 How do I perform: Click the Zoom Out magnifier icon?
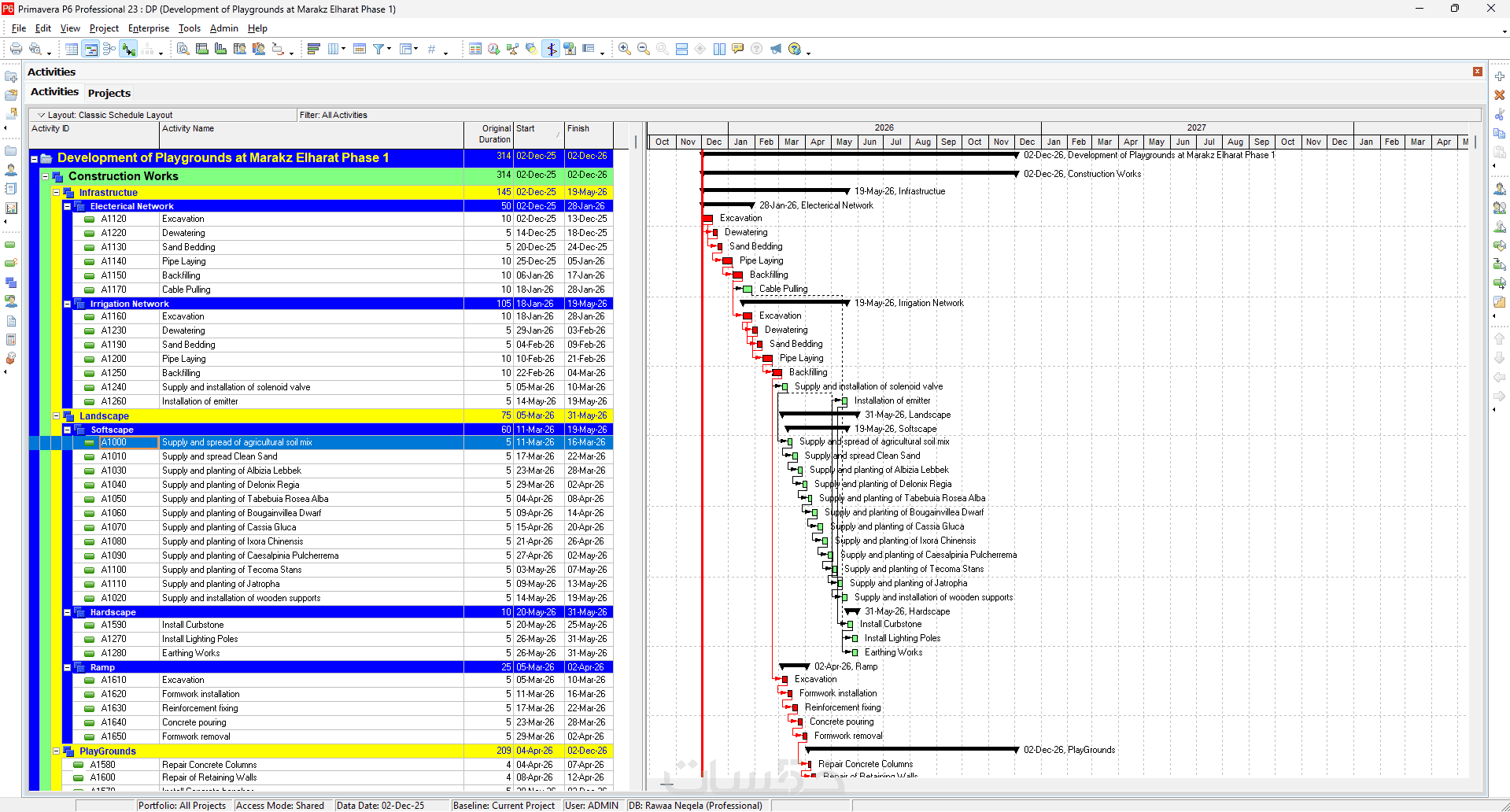643,49
